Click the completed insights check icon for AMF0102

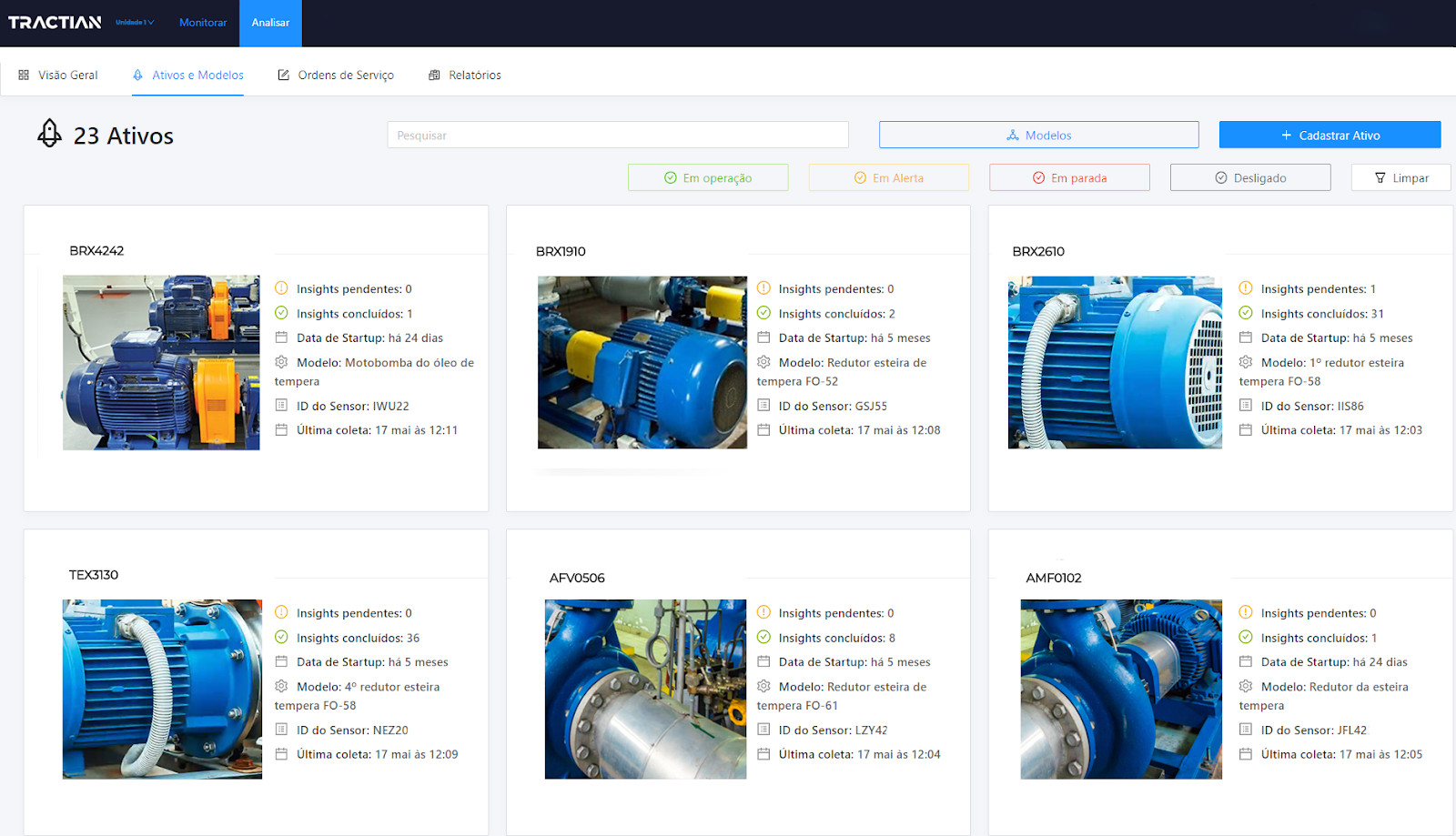[x=1246, y=637]
